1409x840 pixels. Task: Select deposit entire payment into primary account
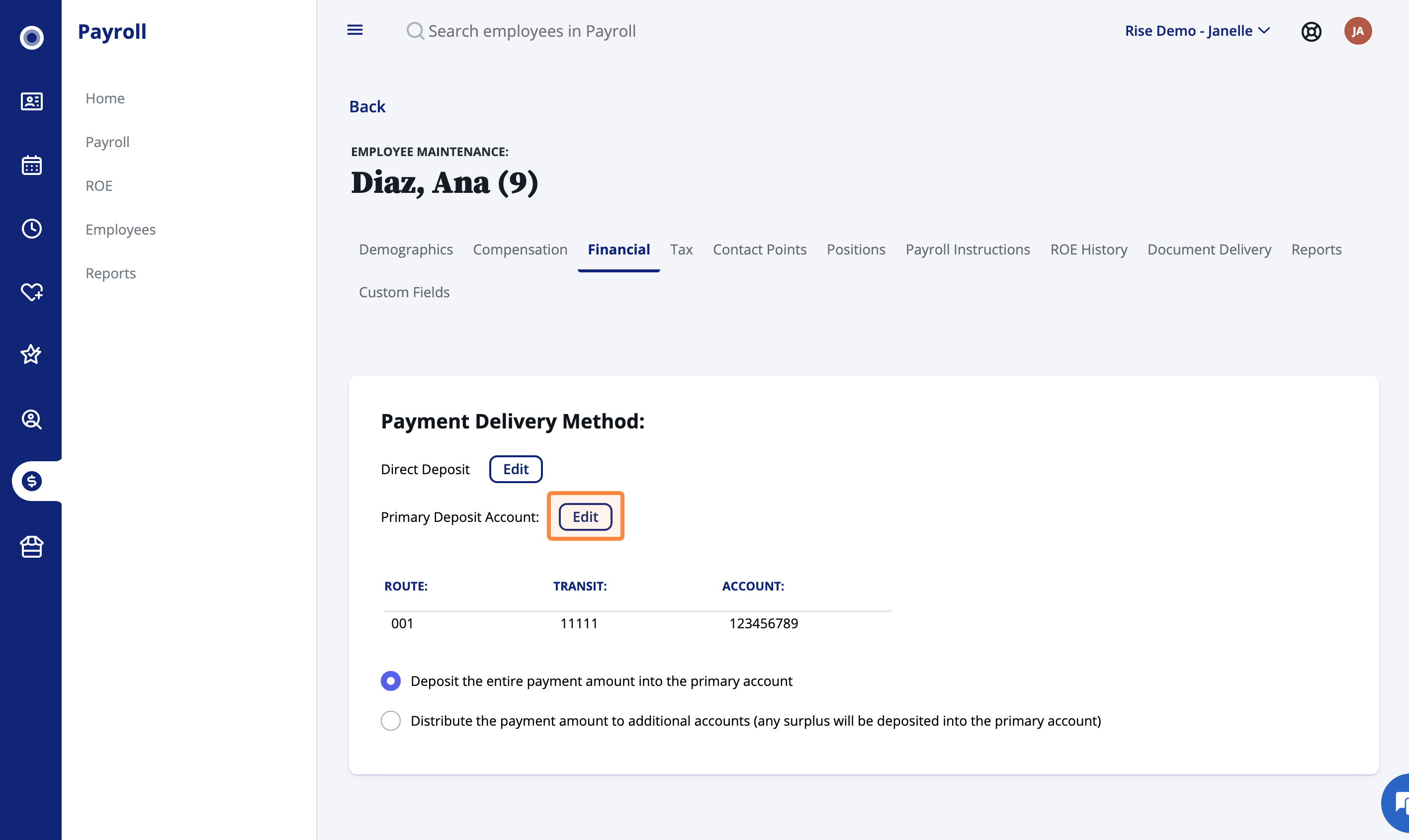click(x=391, y=681)
